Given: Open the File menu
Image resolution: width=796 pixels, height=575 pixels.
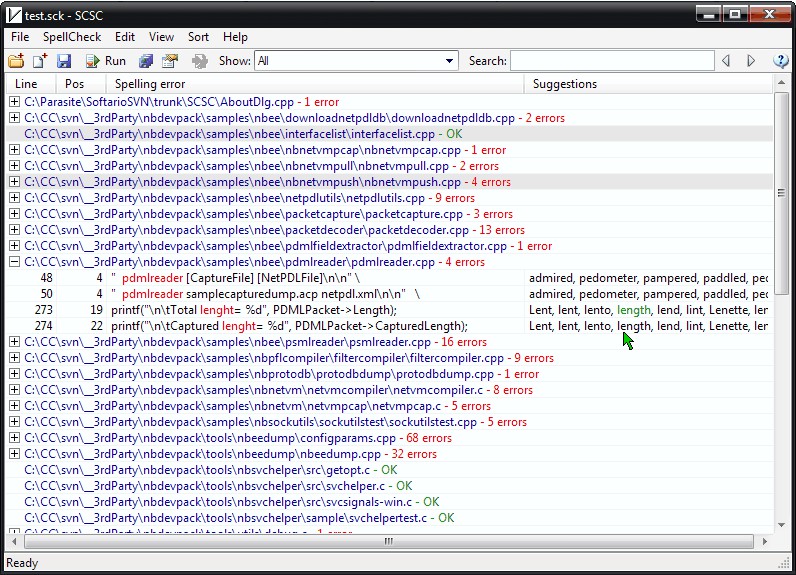Looking at the screenshot, I should [x=20, y=37].
